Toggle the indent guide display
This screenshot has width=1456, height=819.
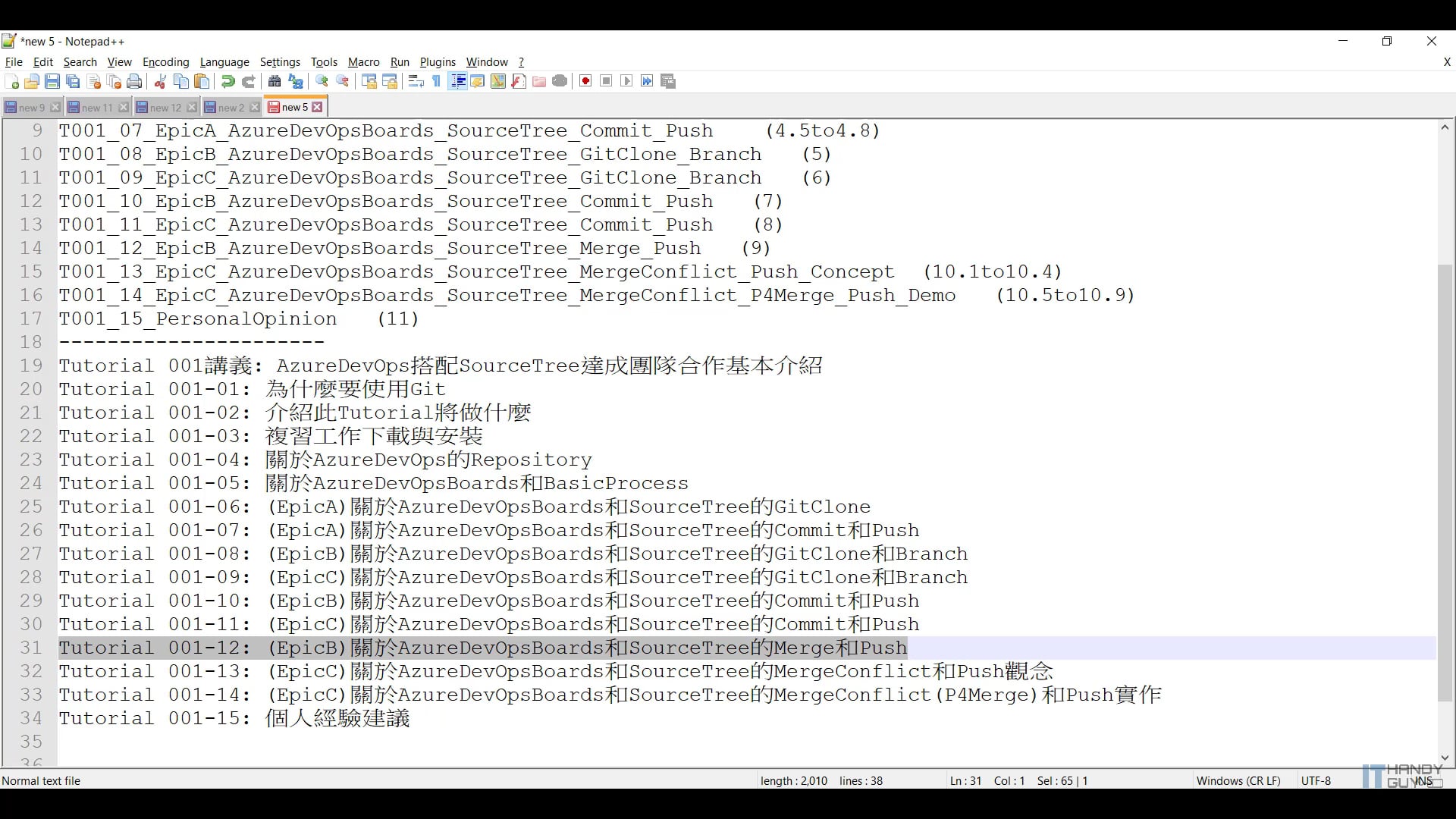point(458,81)
